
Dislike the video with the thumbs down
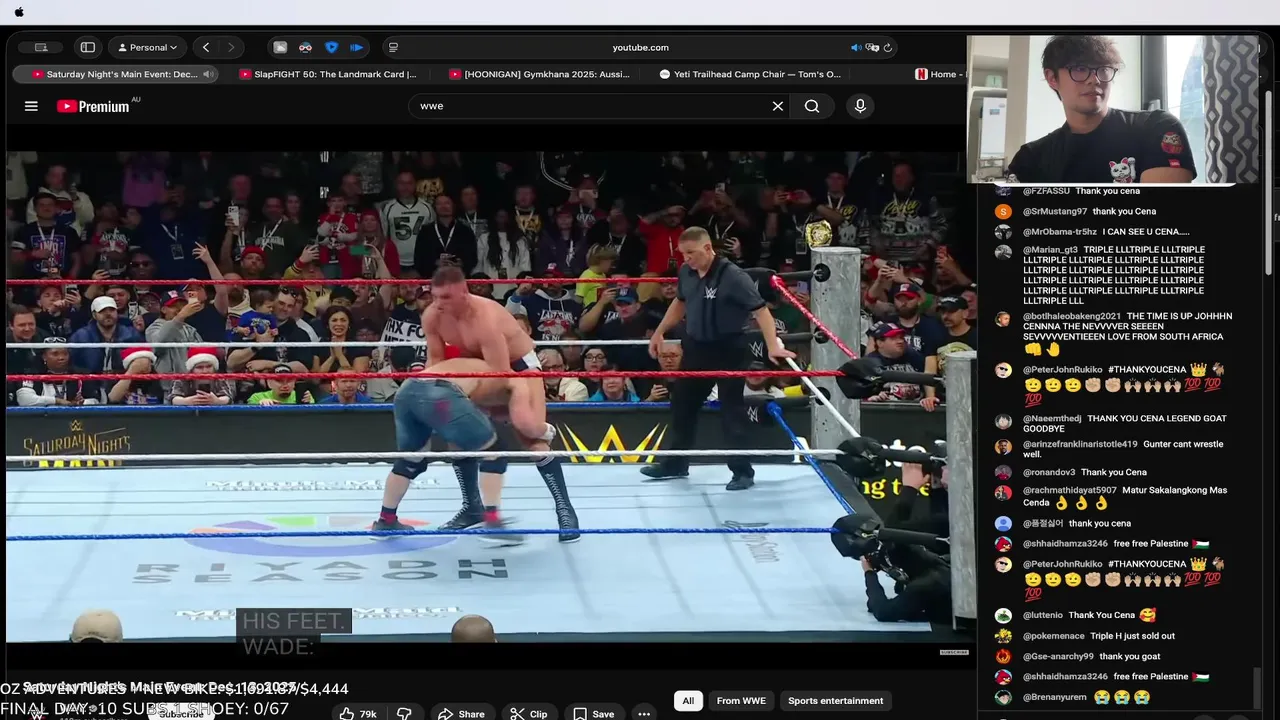pos(404,714)
